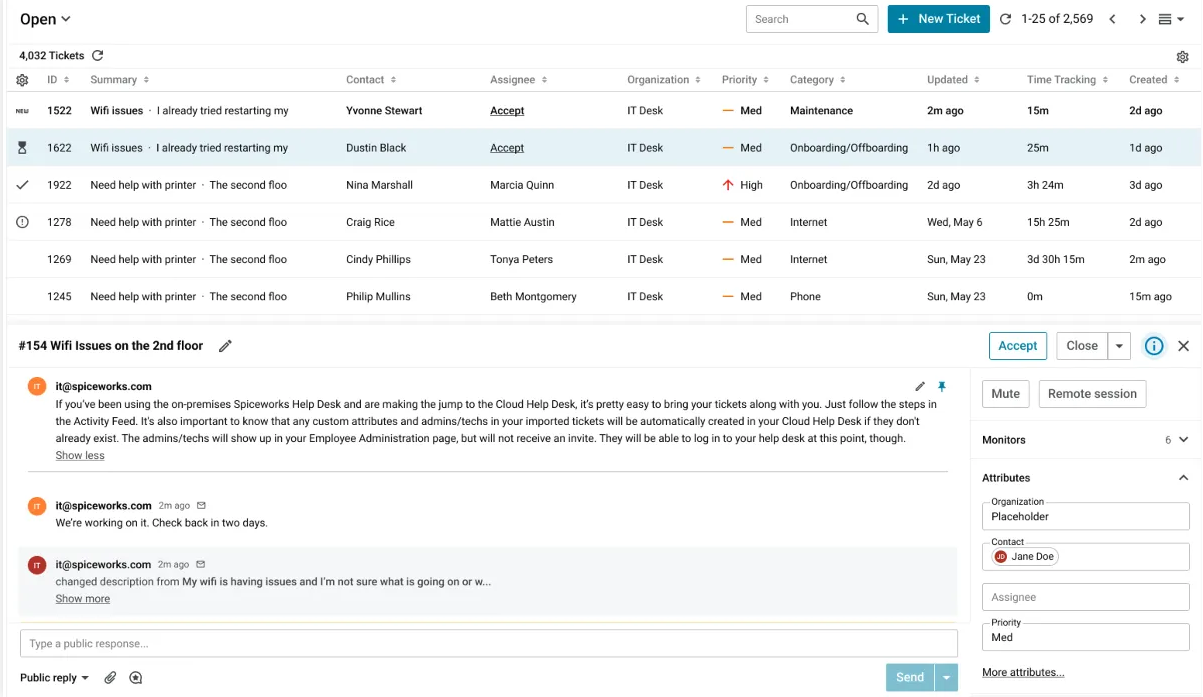
Task: Sort by Category column
Action: click(819, 80)
